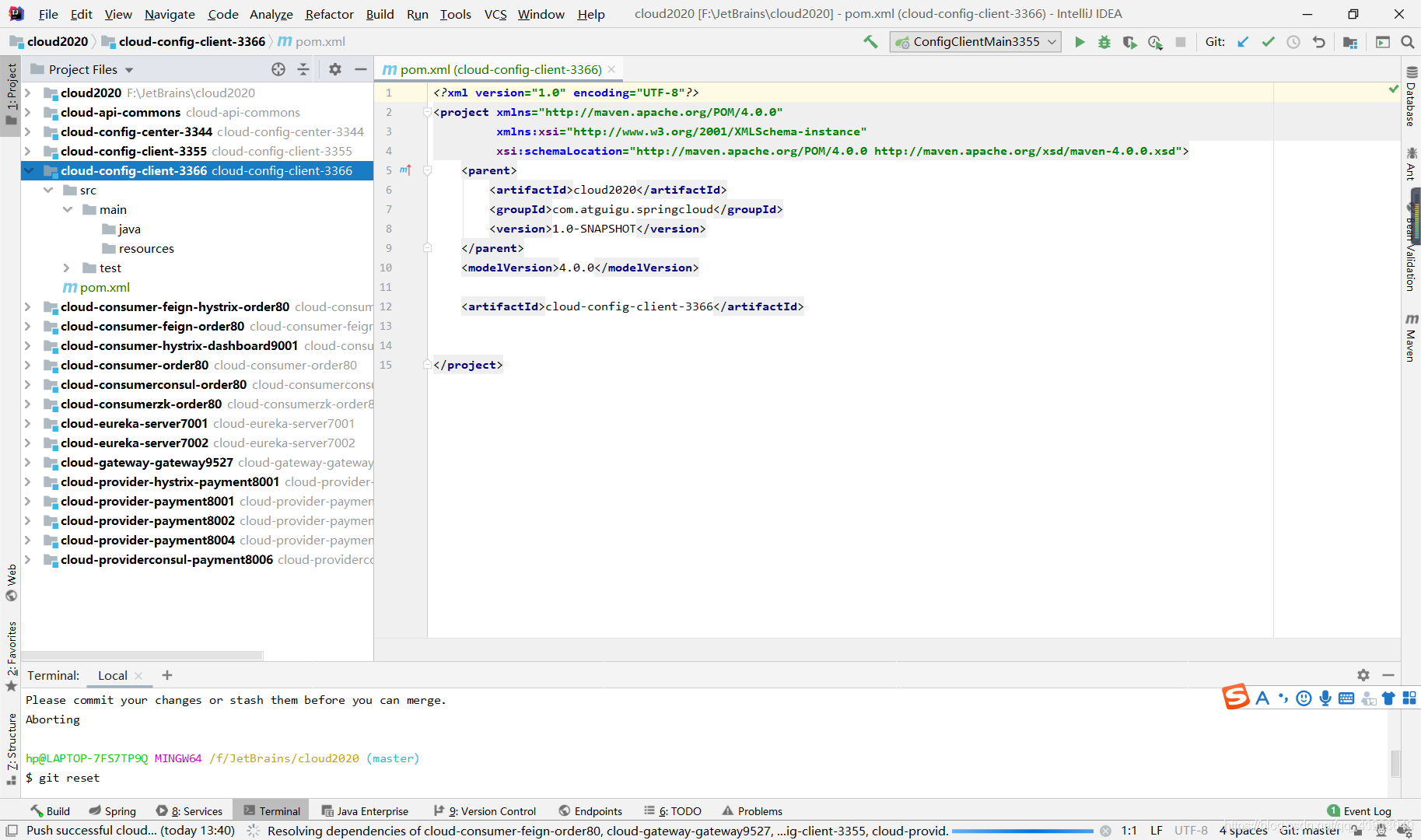Open Project panel settings gear
Screen dimensions: 1421x840
coord(335,69)
